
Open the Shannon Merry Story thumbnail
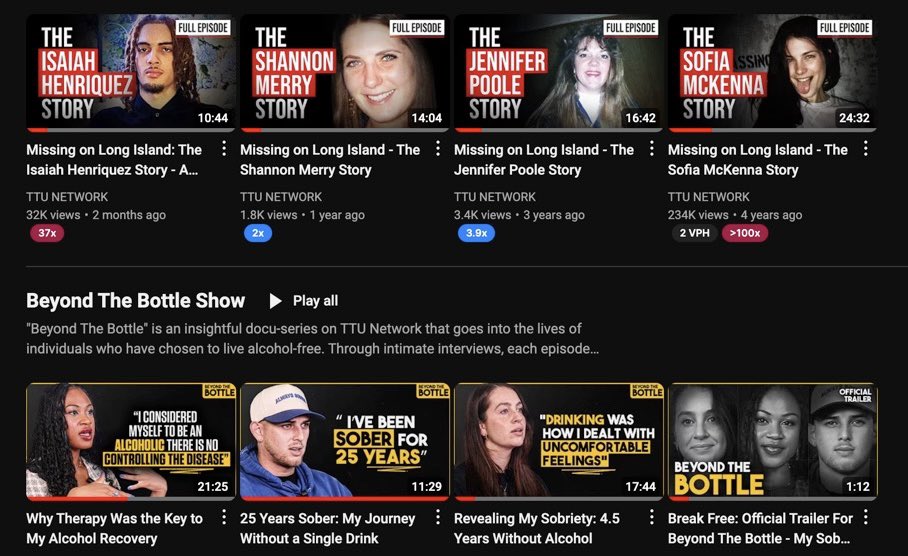345,72
